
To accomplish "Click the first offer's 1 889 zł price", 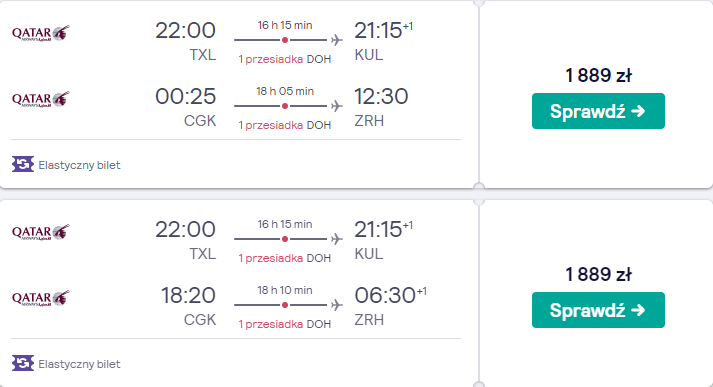I will pyautogui.click(x=598, y=75).
